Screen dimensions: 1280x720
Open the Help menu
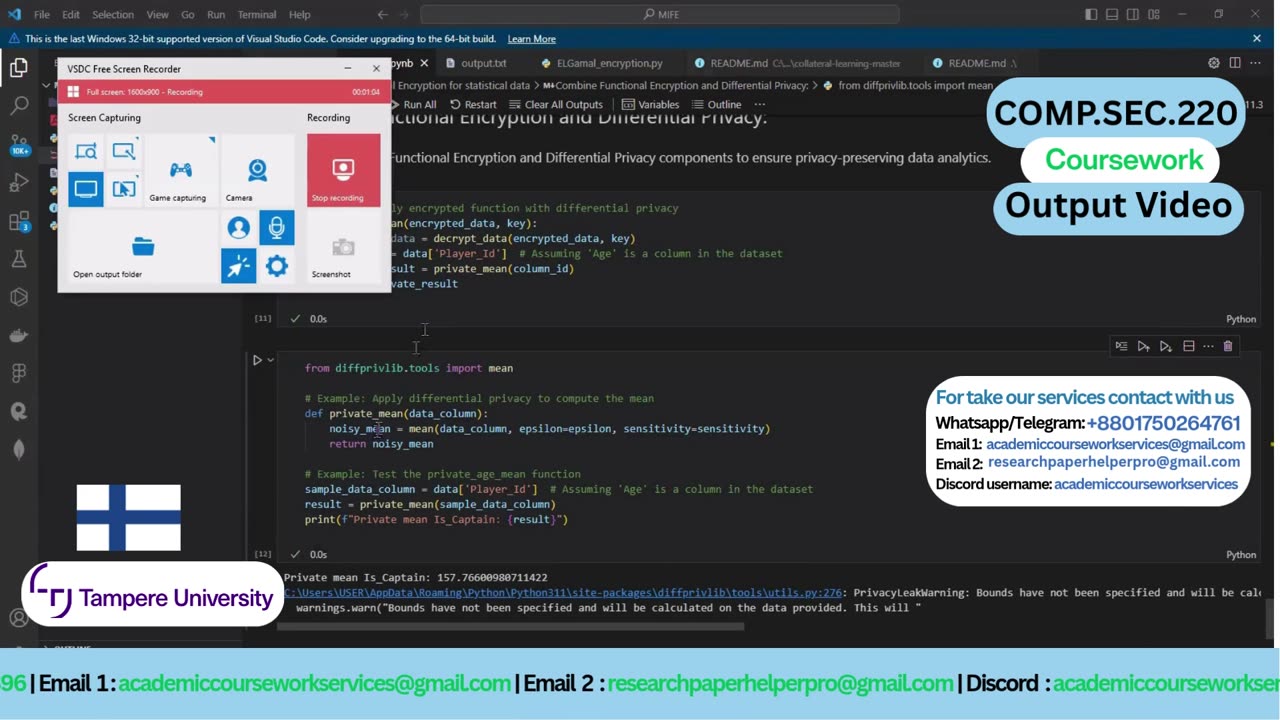pos(300,15)
